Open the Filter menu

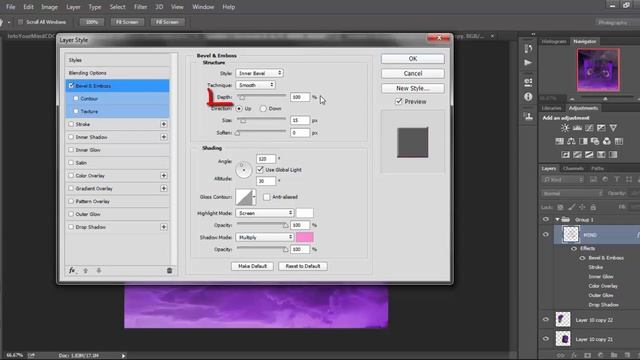click(x=140, y=7)
